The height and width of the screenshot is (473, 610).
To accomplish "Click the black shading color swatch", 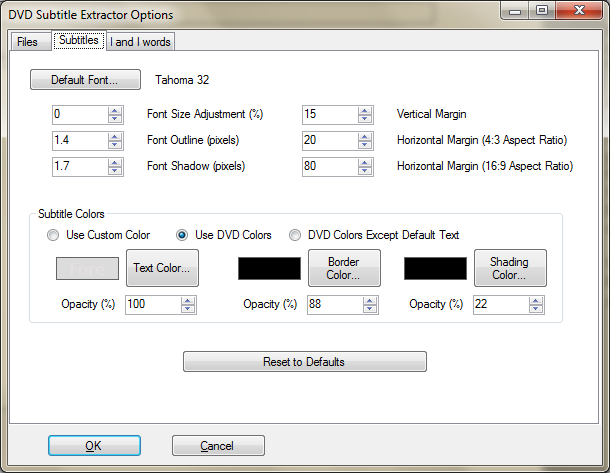I will (x=435, y=268).
